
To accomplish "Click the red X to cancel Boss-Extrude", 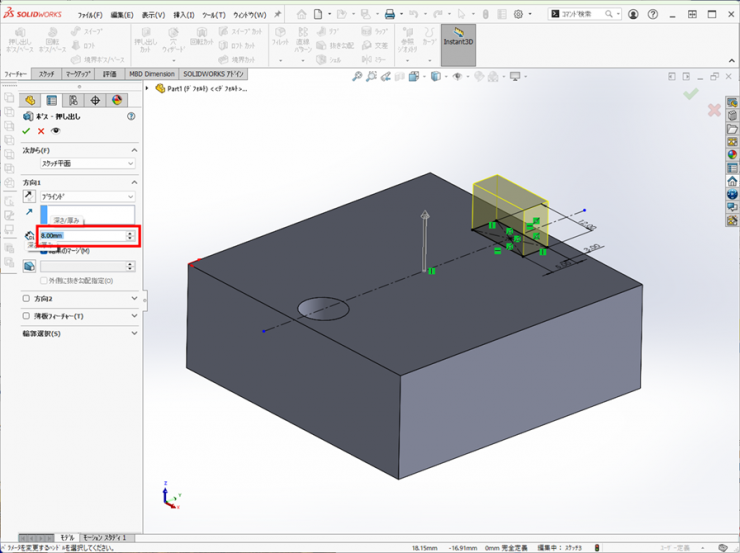I will click(x=41, y=131).
